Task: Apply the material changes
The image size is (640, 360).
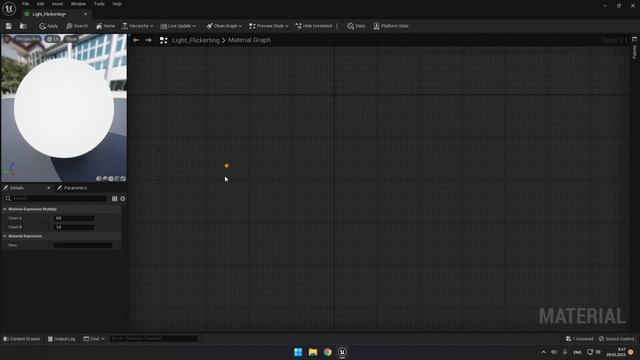Action: coord(49,26)
